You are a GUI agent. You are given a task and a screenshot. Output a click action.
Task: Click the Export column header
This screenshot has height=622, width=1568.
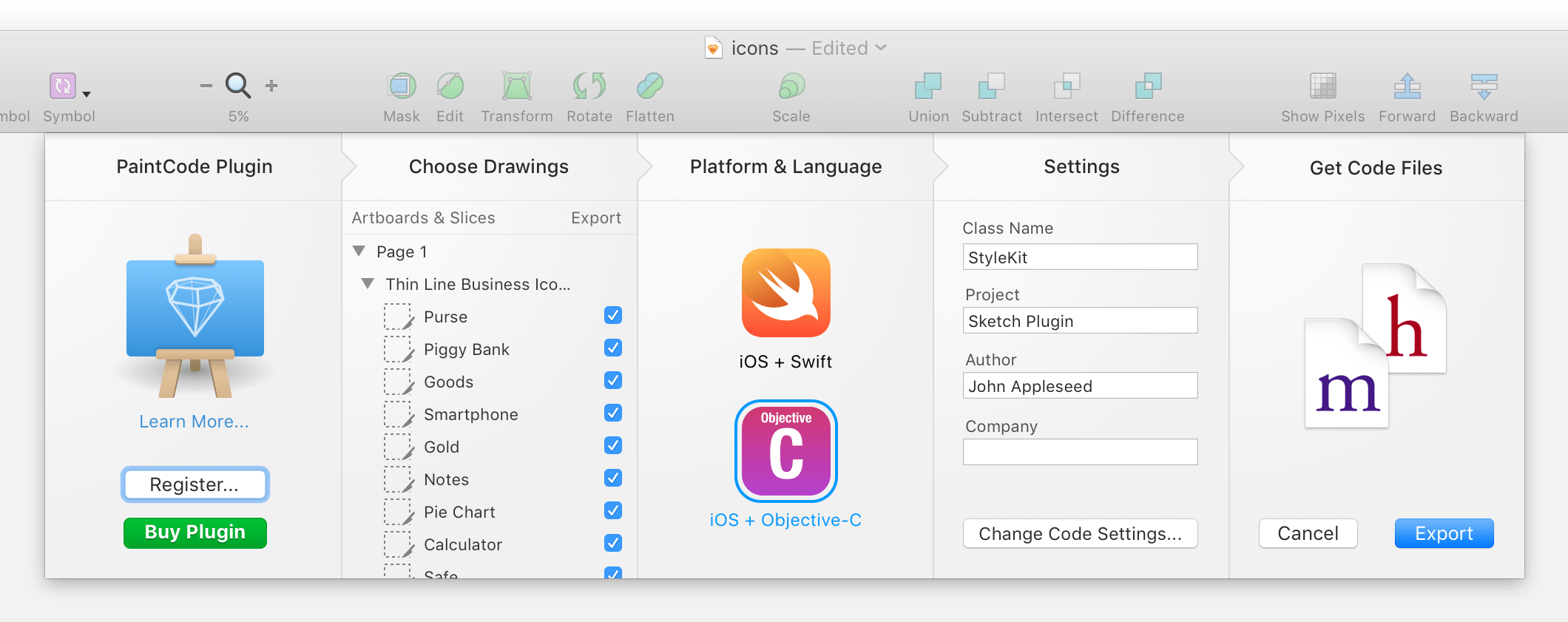point(596,217)
